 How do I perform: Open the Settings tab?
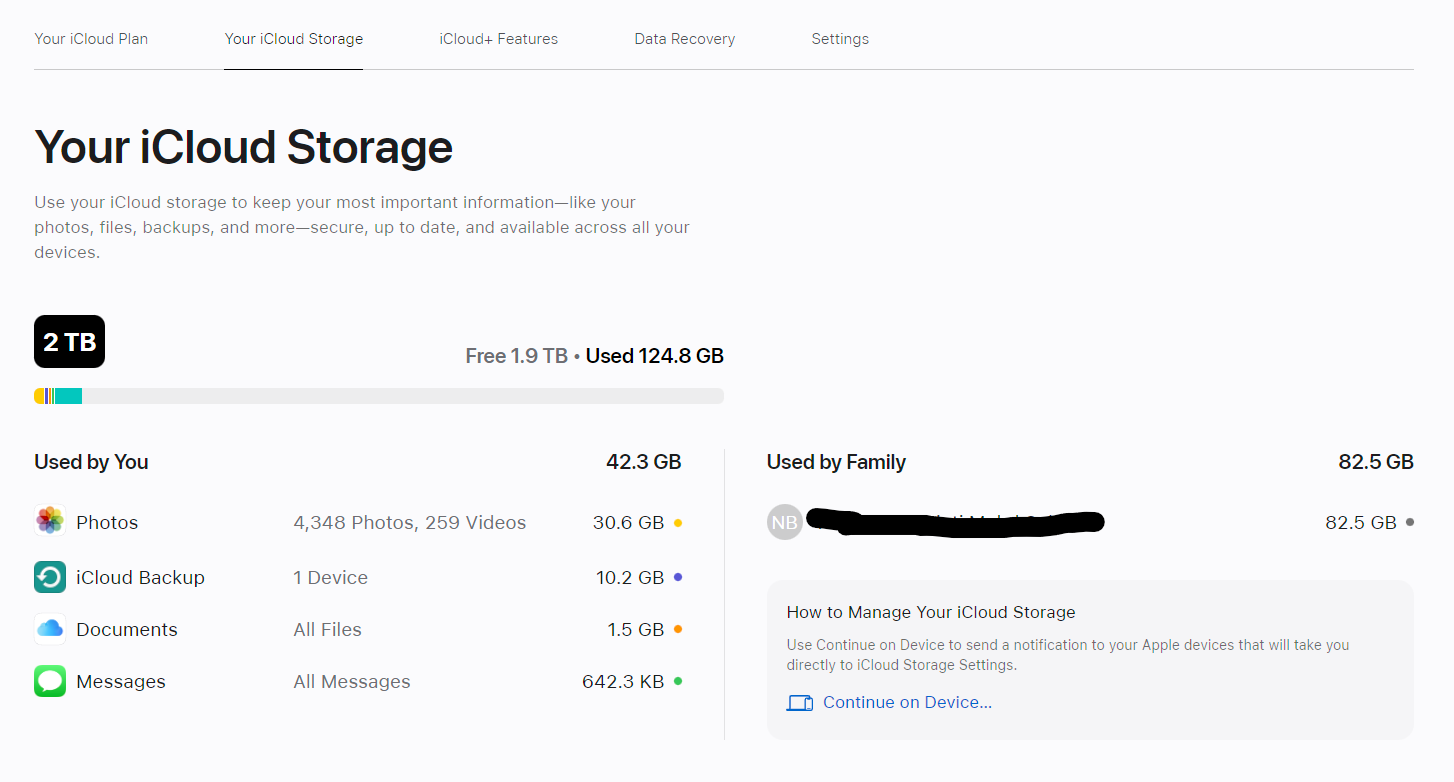[x=840, y=39]
